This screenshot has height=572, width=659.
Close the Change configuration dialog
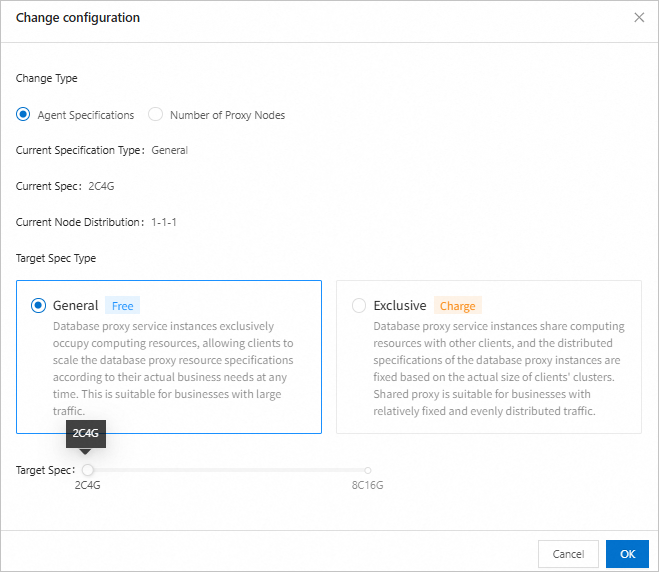tap(640, 18)
